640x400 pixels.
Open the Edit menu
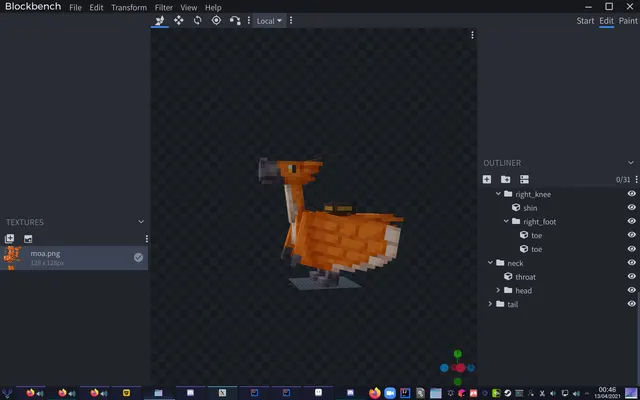[x=96, y=8]
